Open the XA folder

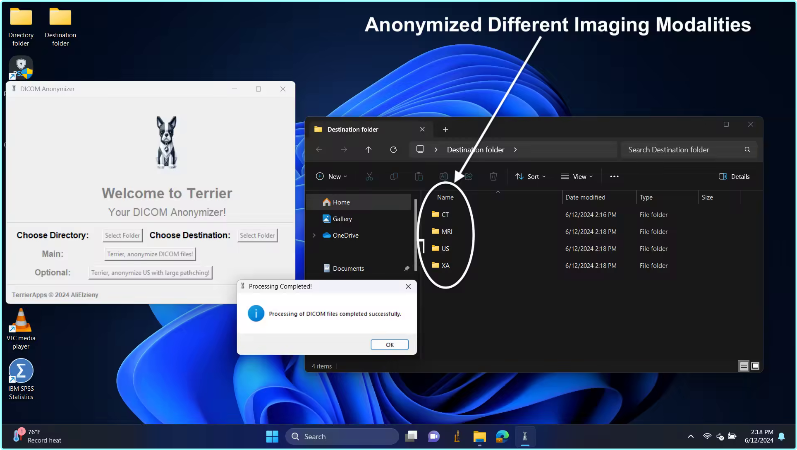click(445, 266)
